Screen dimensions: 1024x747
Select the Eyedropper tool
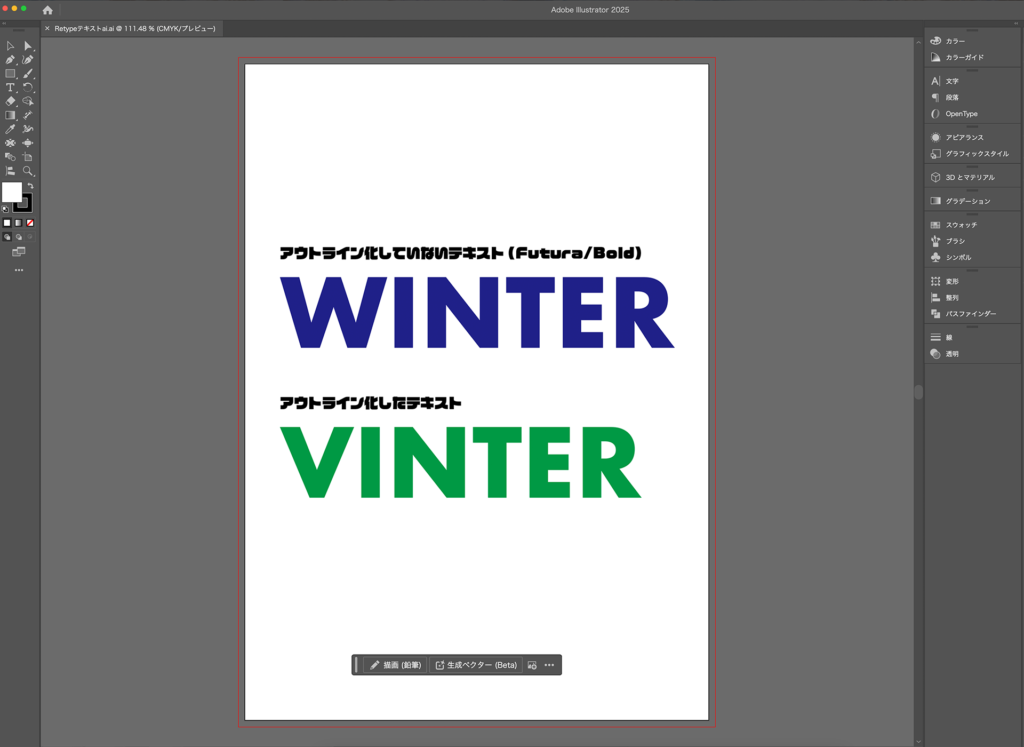(10, 129)
